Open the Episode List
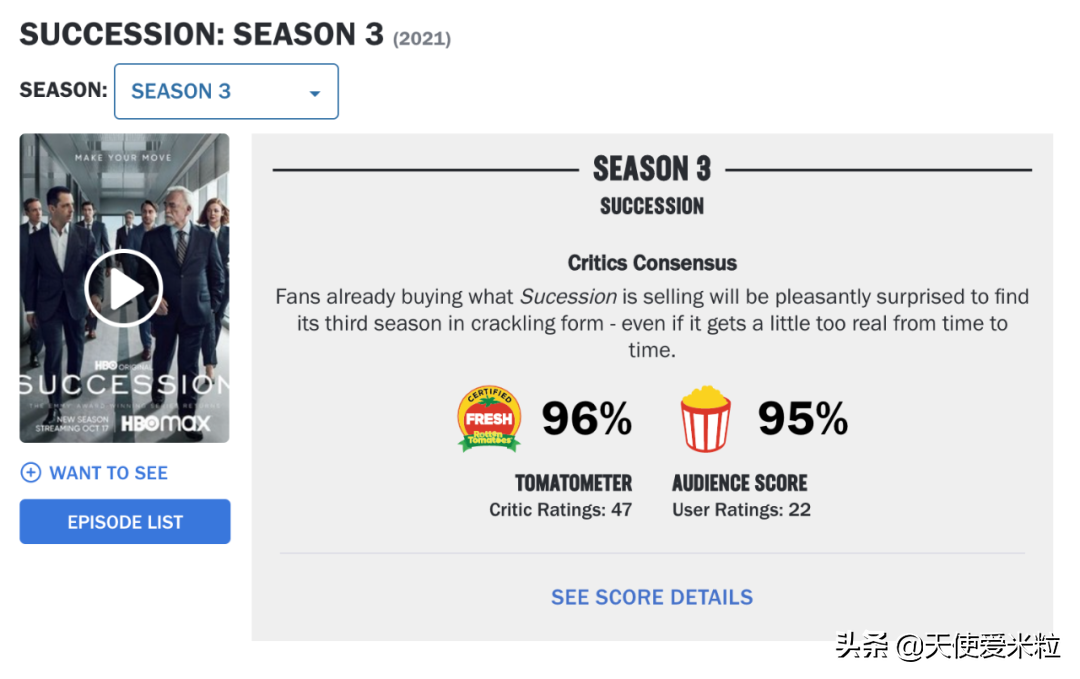 click(x=125, y=522)
